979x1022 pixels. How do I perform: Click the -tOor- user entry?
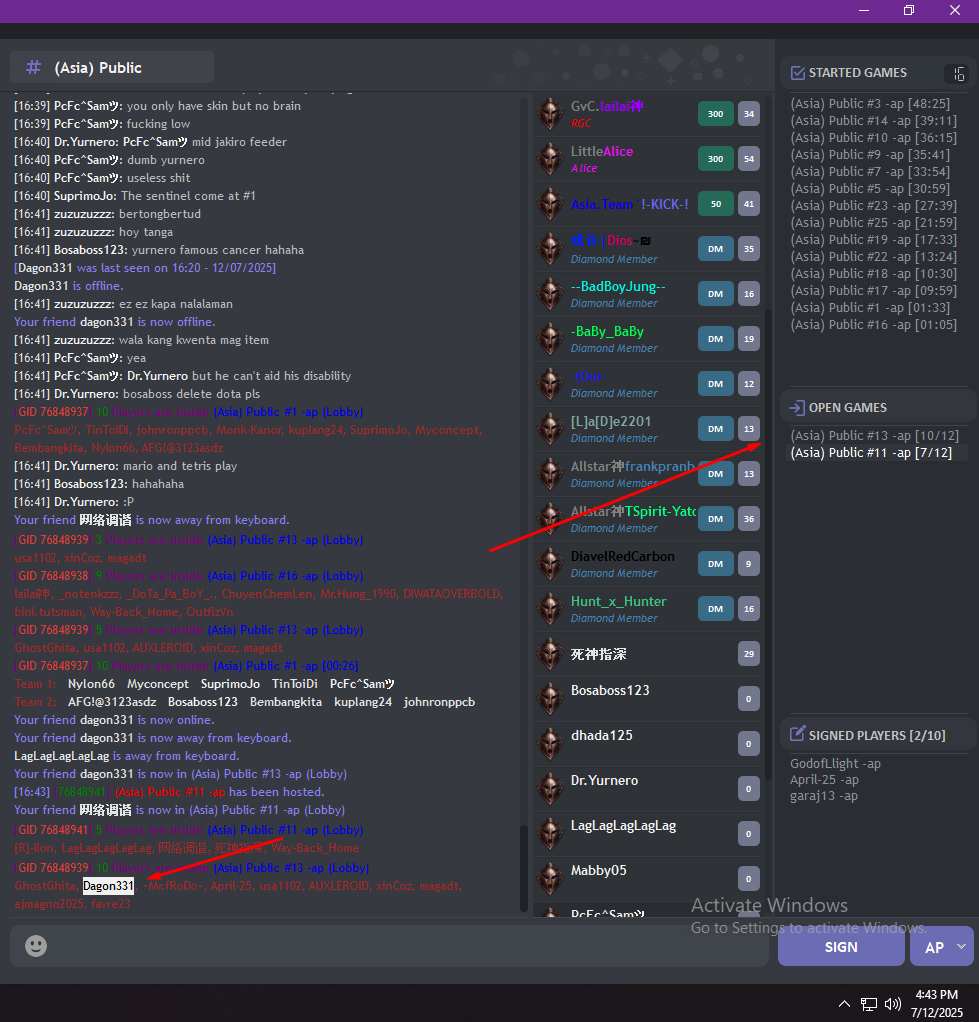tap(649, 383)
